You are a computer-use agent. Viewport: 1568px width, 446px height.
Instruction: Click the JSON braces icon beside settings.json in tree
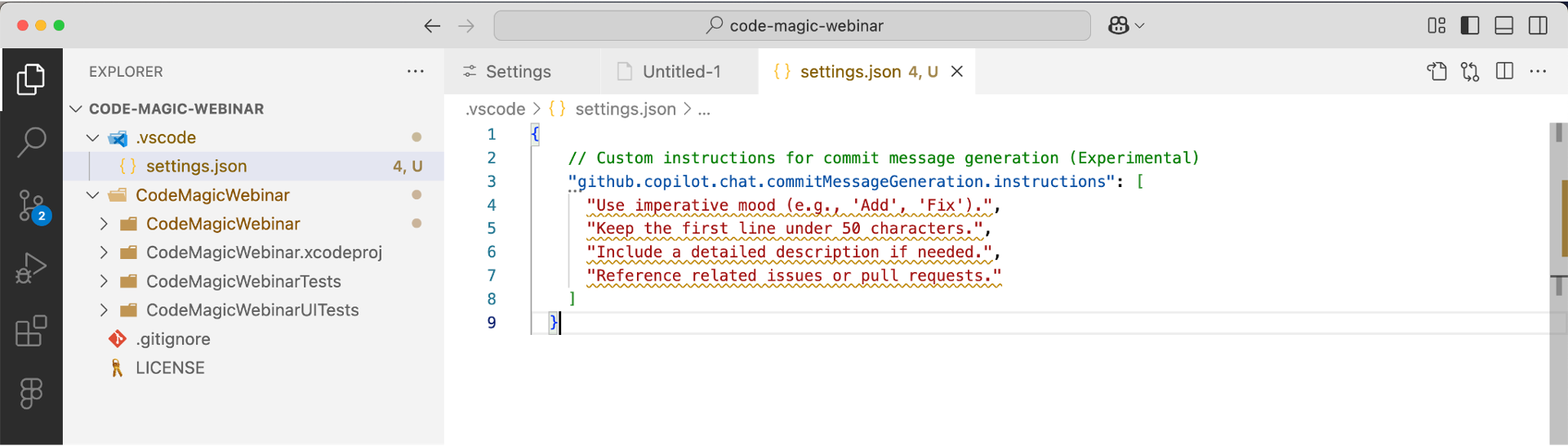[127, 167]
